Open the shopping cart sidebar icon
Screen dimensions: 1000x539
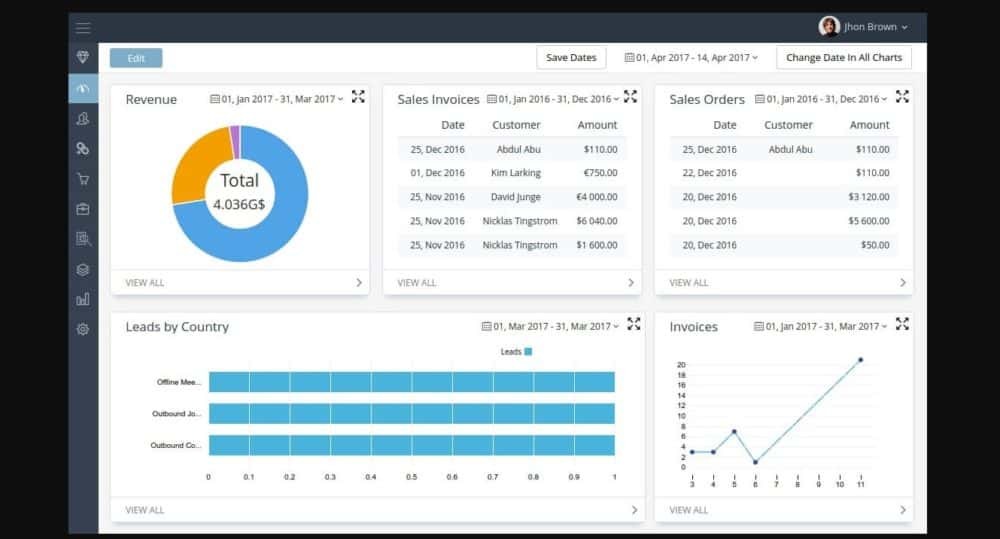pos(83,179)
